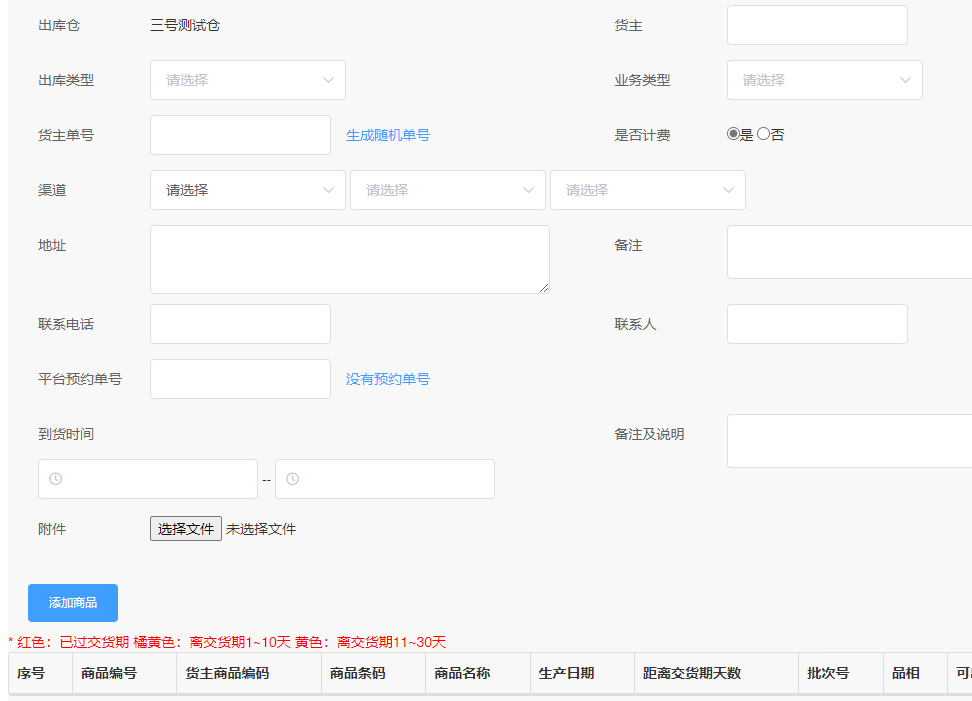Select 否 radio for 是否计费
This screenshot has width=972, height=701.
[764, 134]
